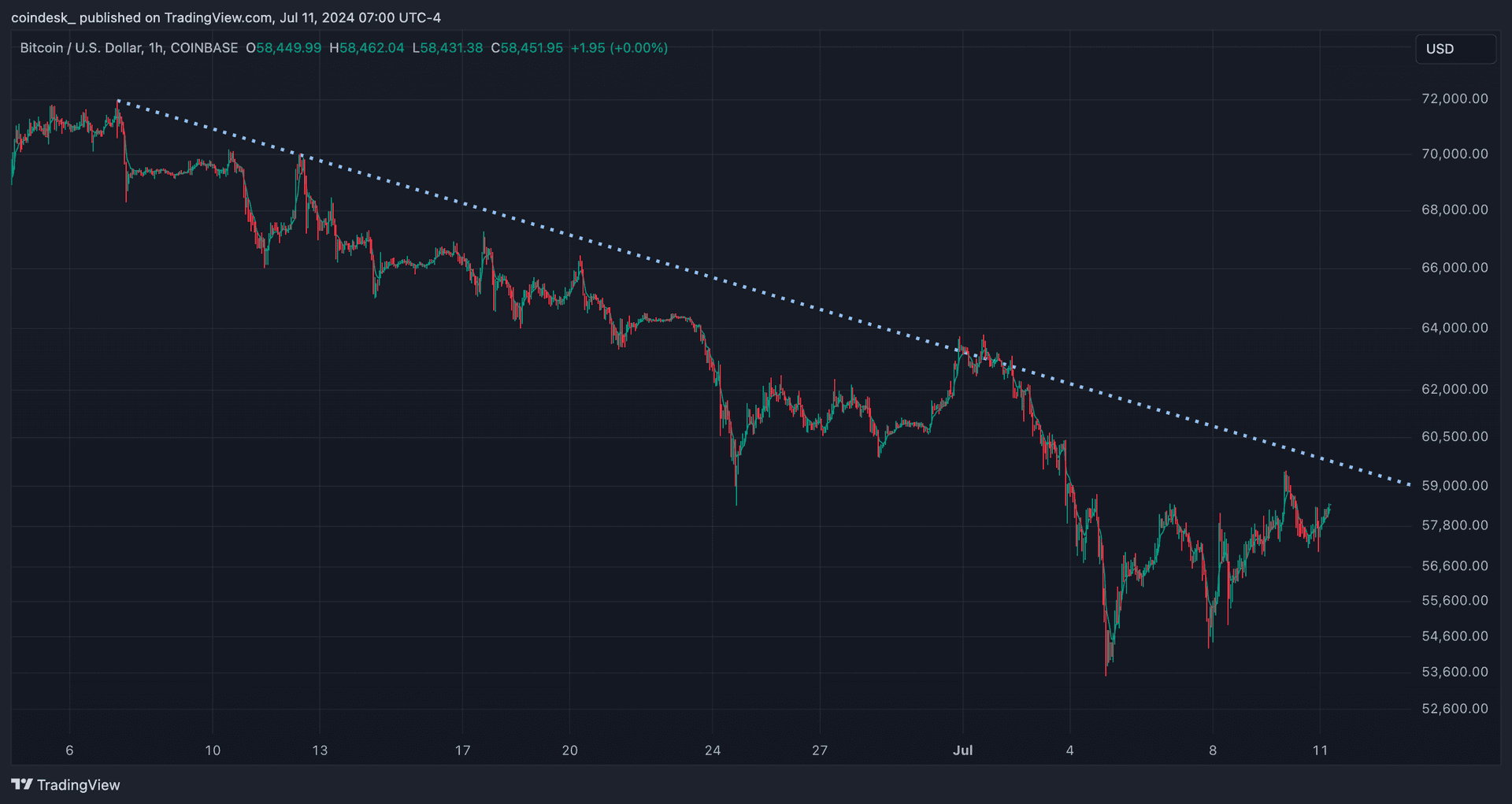Click the date label 11 on time axis
The width and height of the screenshot is (1512, 804).
[x=1320, y=750]
